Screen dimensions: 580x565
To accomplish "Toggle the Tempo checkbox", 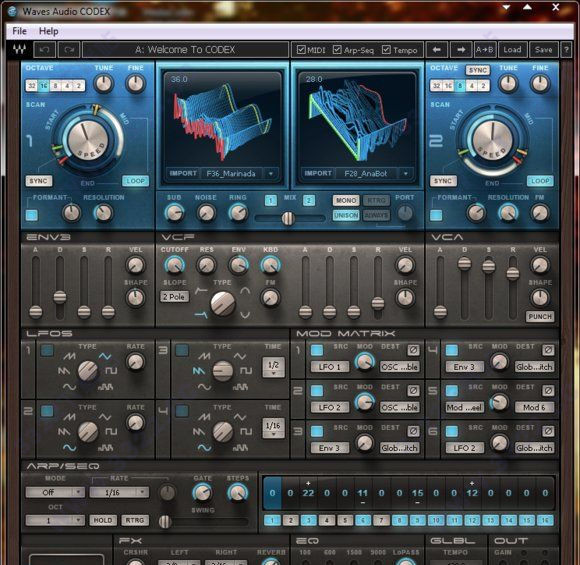I will 386,49.
